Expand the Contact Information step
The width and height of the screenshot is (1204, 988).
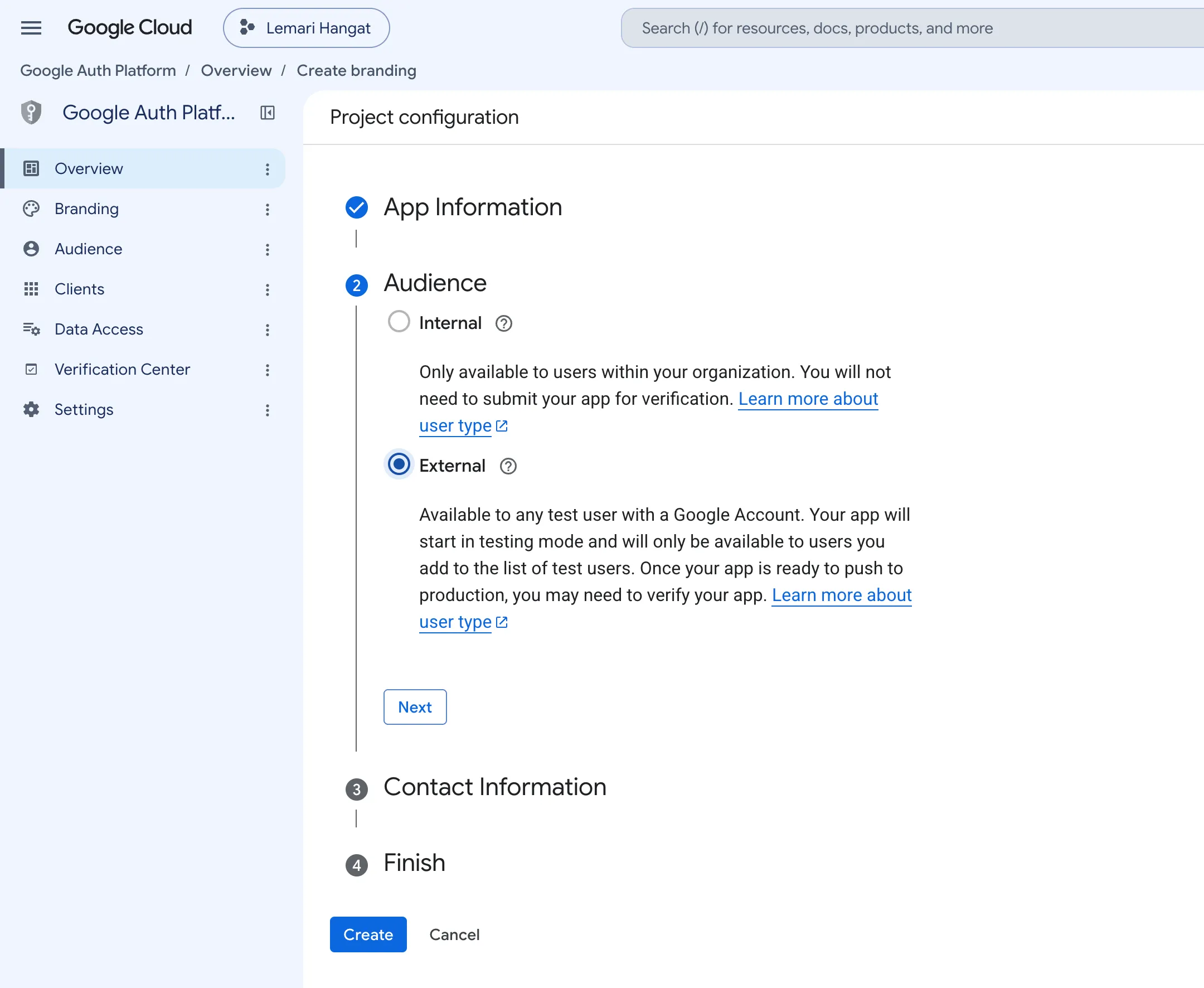click(x=495, y=787)
